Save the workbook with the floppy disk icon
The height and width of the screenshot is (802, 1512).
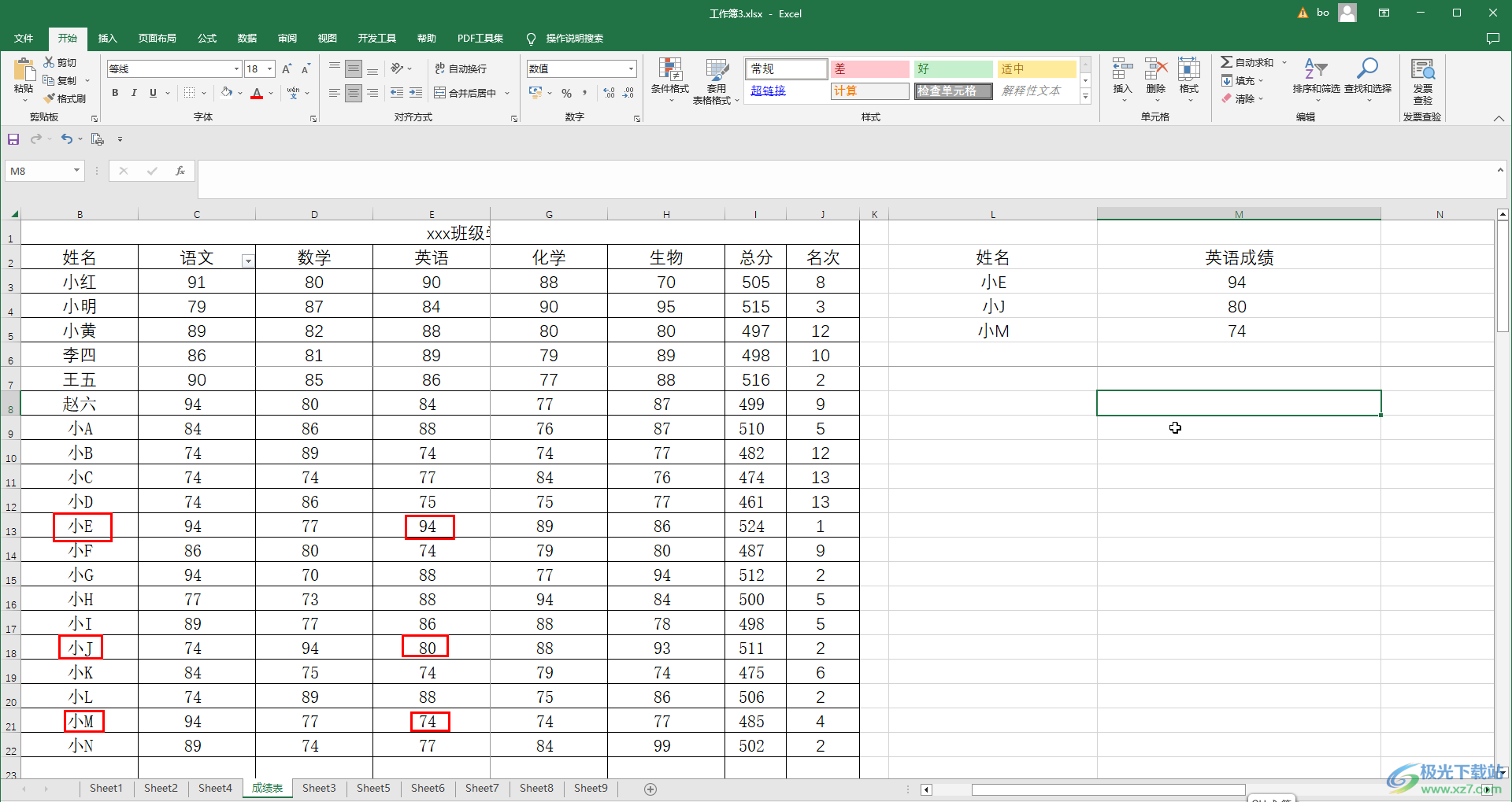pyautogui.click(x=13, y=139)
